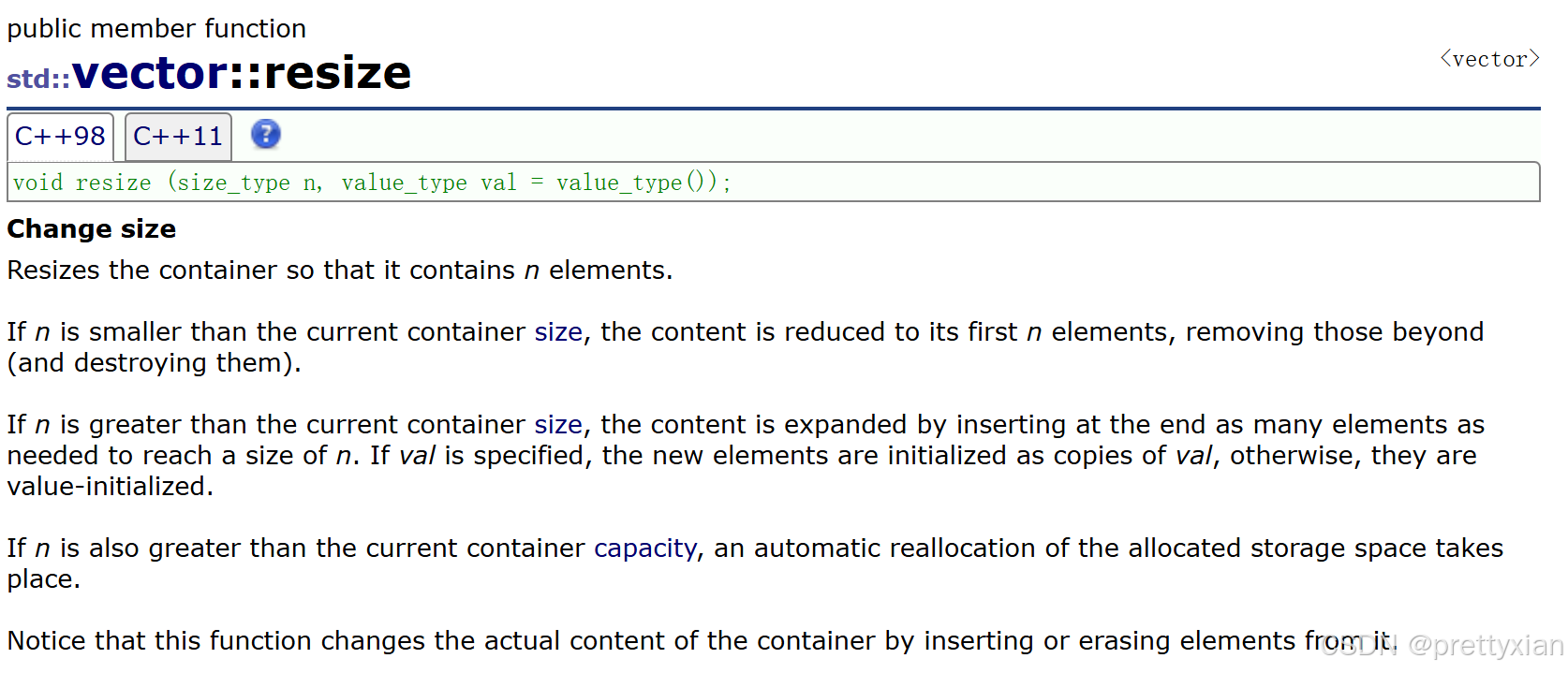
Task: Follow the size link in the 'smaller than' paragraph
Action: [x=558, y=332]
